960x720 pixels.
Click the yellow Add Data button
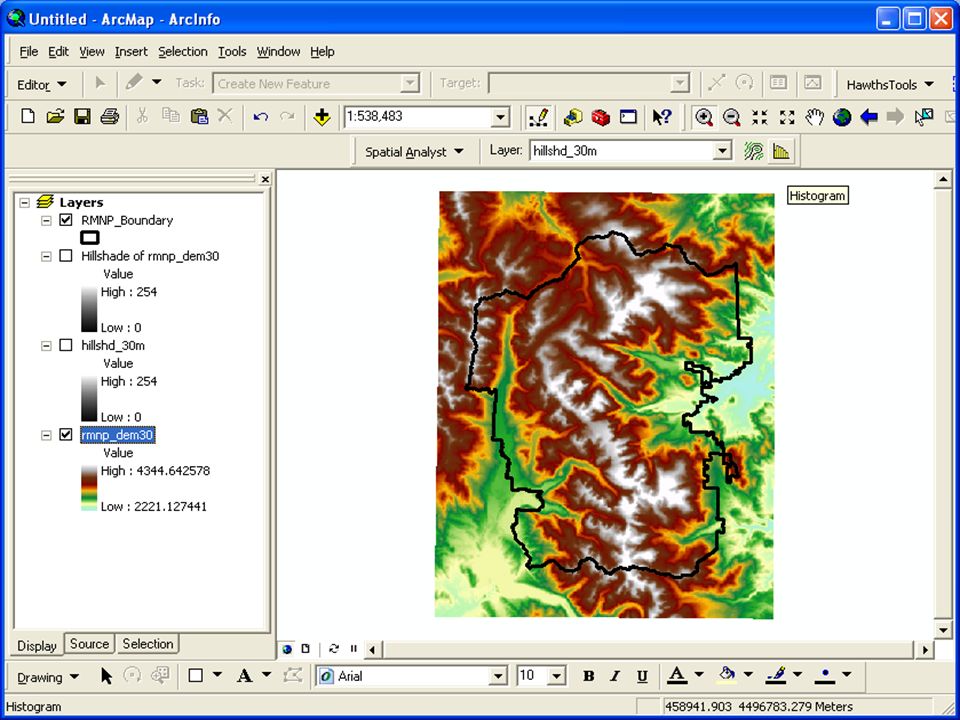(322, 116)
